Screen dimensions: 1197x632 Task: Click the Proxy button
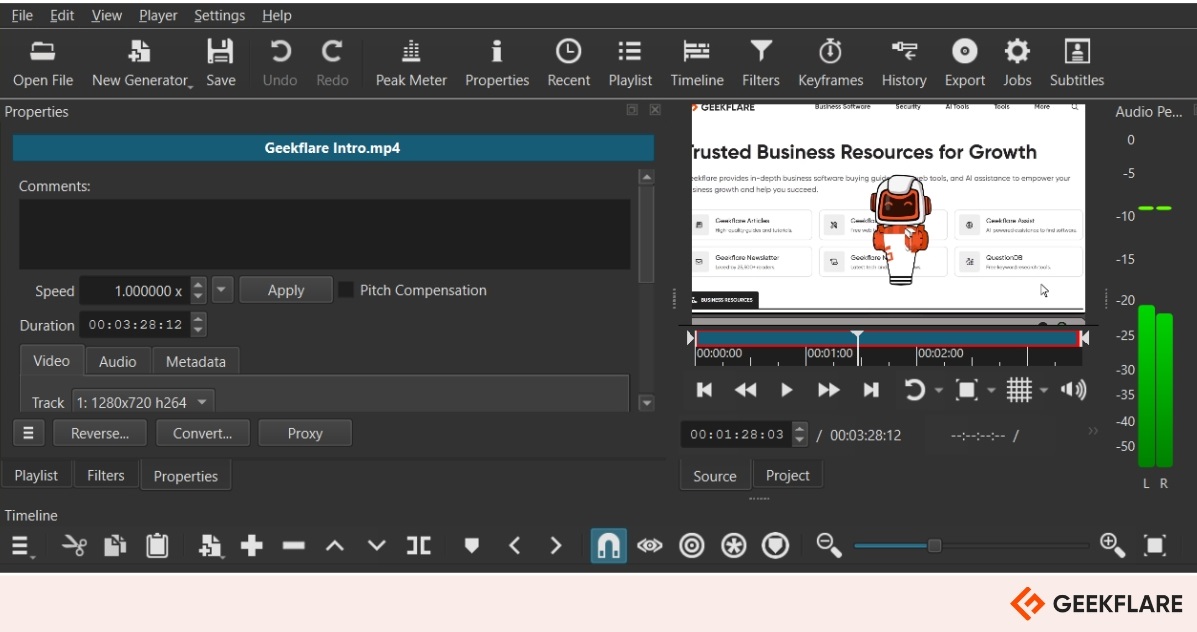pyautogui.click(x=305, y=434)
